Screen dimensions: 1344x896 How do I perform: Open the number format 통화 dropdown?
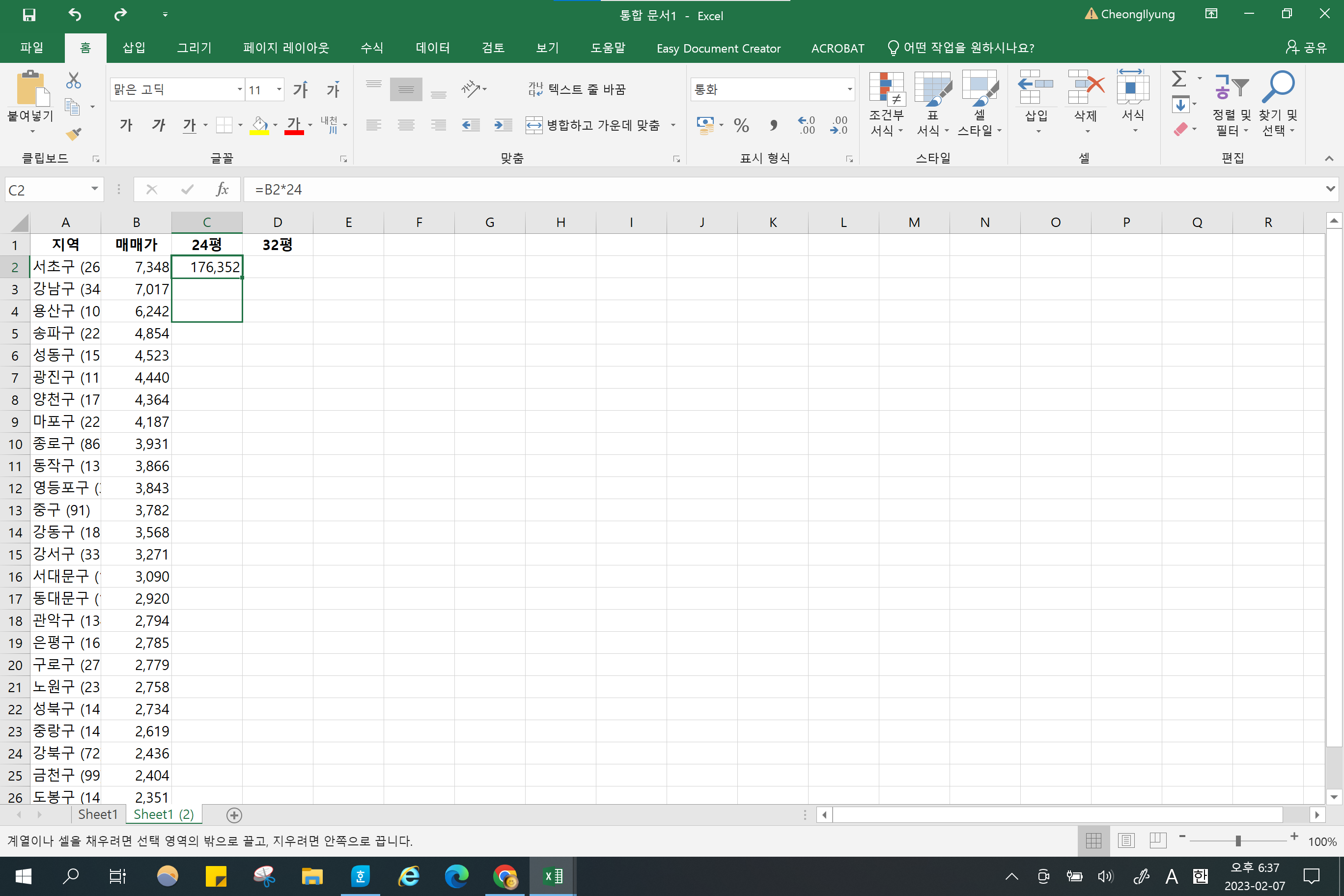click(849, 89)
